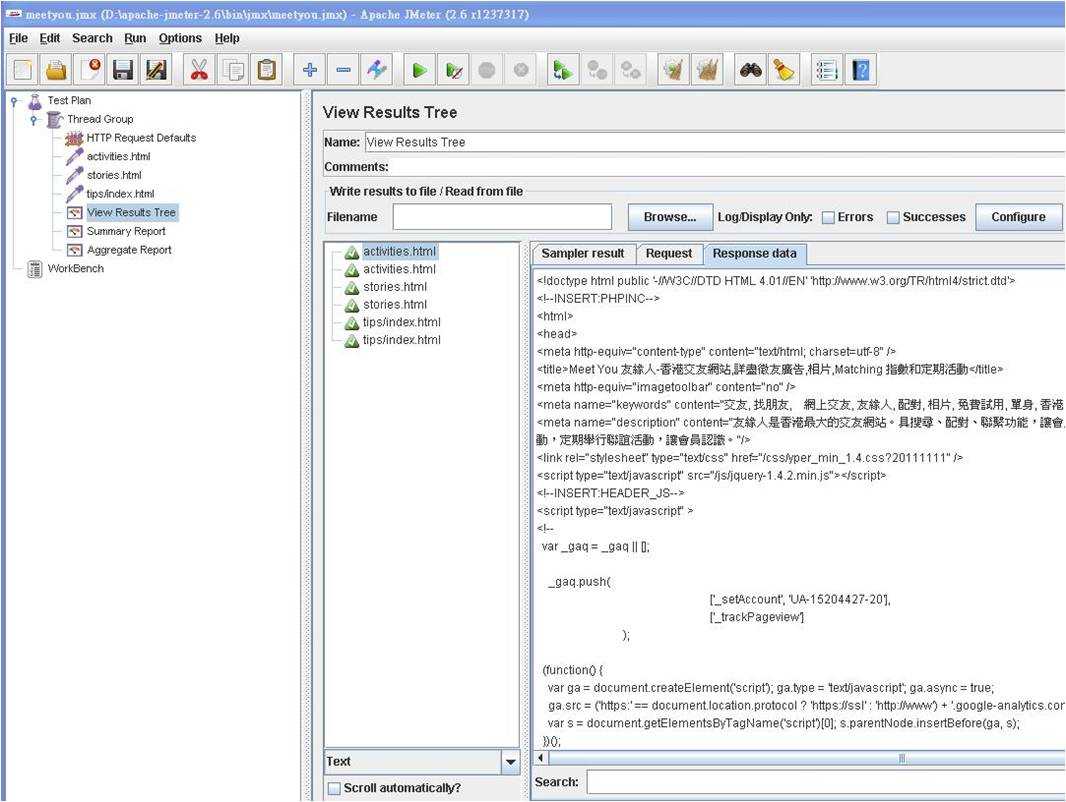The image size is (1066, 802).
Task: Select HTTP Request Defaults in the tree
Action: 141,138
